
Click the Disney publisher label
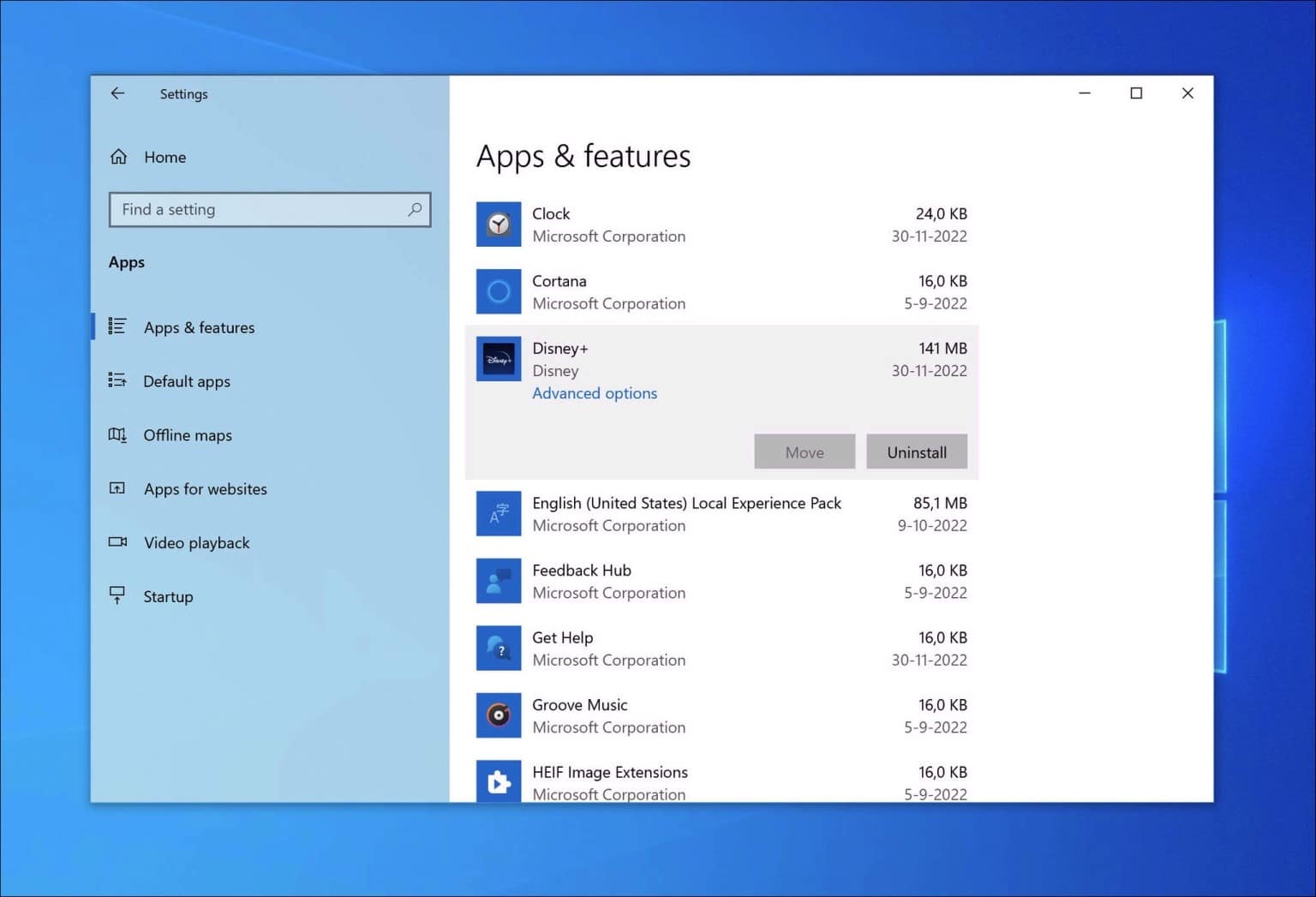click(555, 370)
